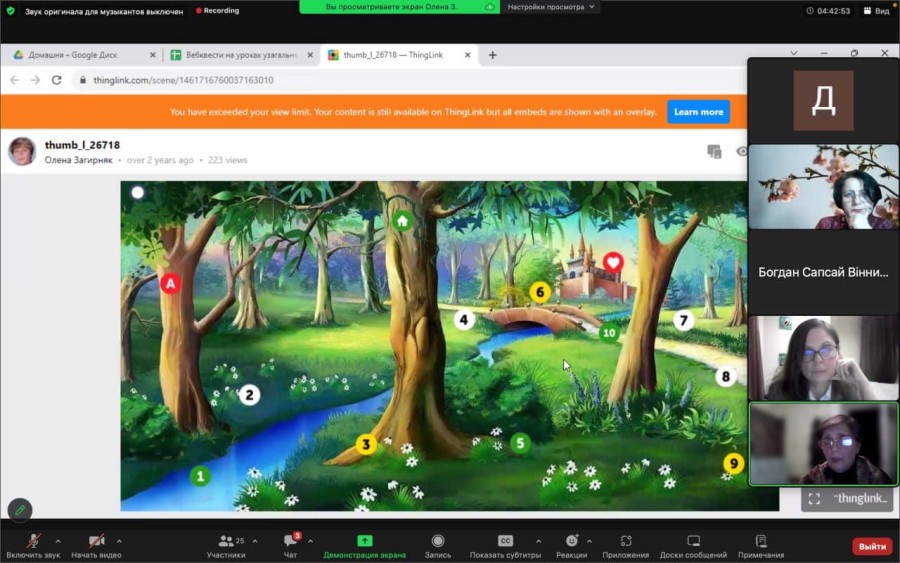The width and height of the screenshot is (900, 563).
Task: Select Богдан Сапсай participant tile
Action: pyautogui.click(x=824, y=272)
